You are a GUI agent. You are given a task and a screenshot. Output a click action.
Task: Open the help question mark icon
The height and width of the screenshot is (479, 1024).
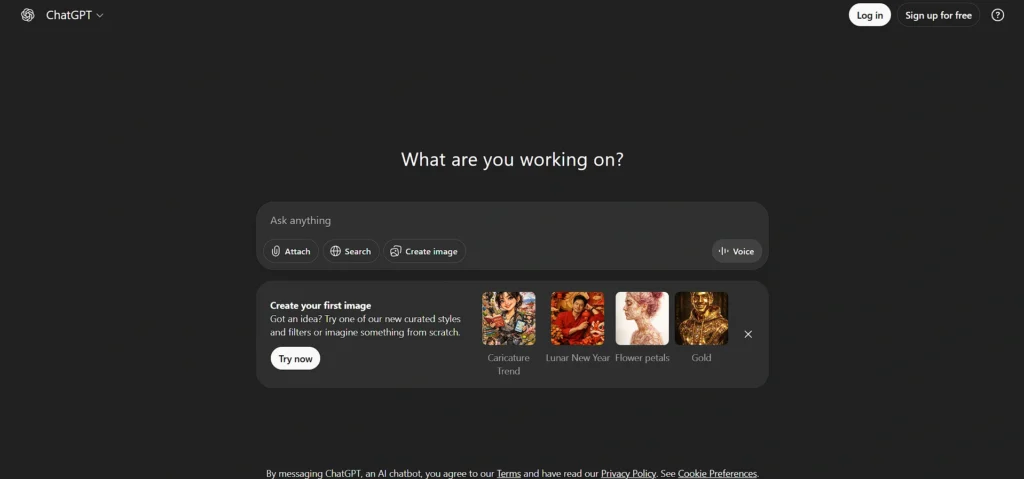point(997,15)
